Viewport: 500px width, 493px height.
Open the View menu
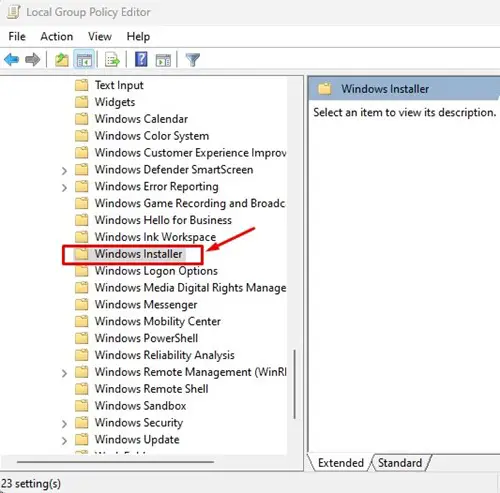[100, 36]
